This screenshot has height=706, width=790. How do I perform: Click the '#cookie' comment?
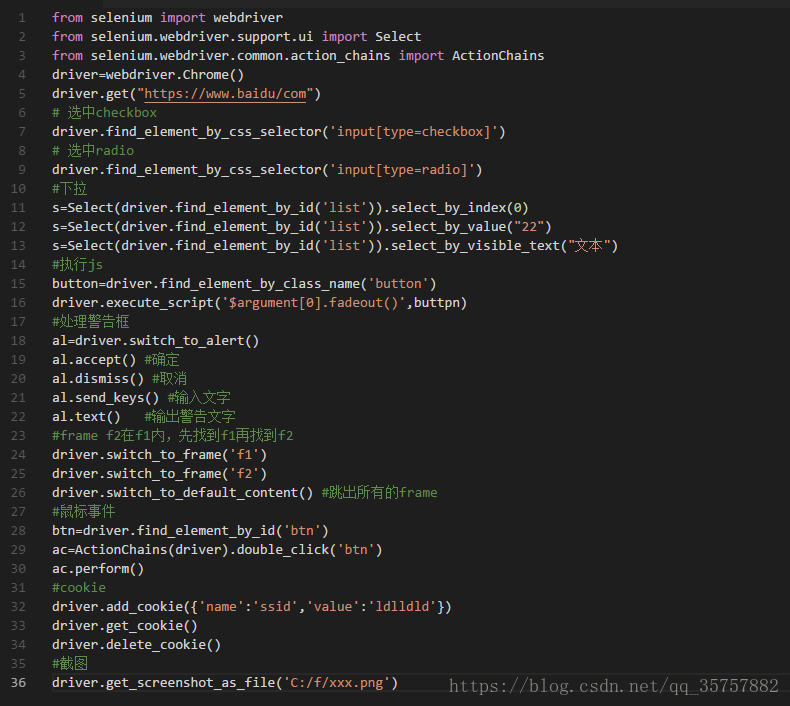[79, 588]
